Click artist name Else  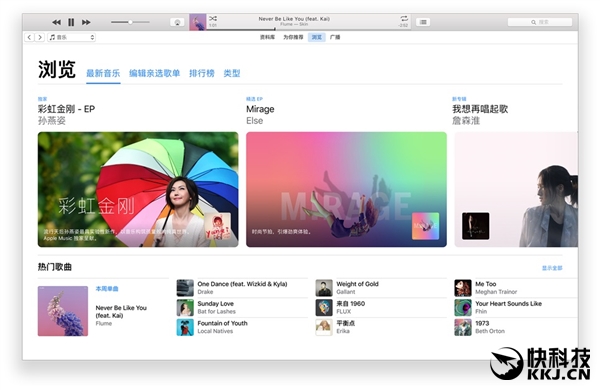tap(254, 121)
